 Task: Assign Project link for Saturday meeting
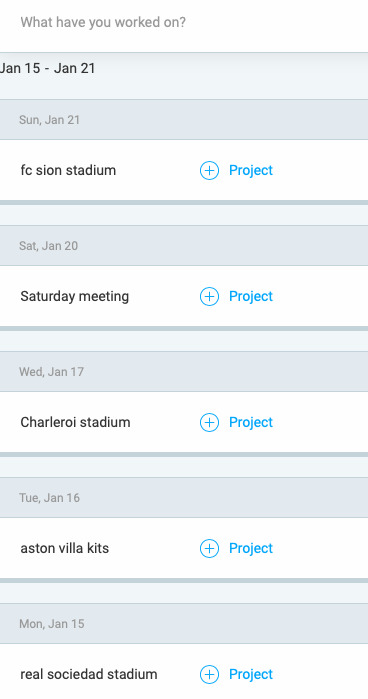(x=251, y=296)
